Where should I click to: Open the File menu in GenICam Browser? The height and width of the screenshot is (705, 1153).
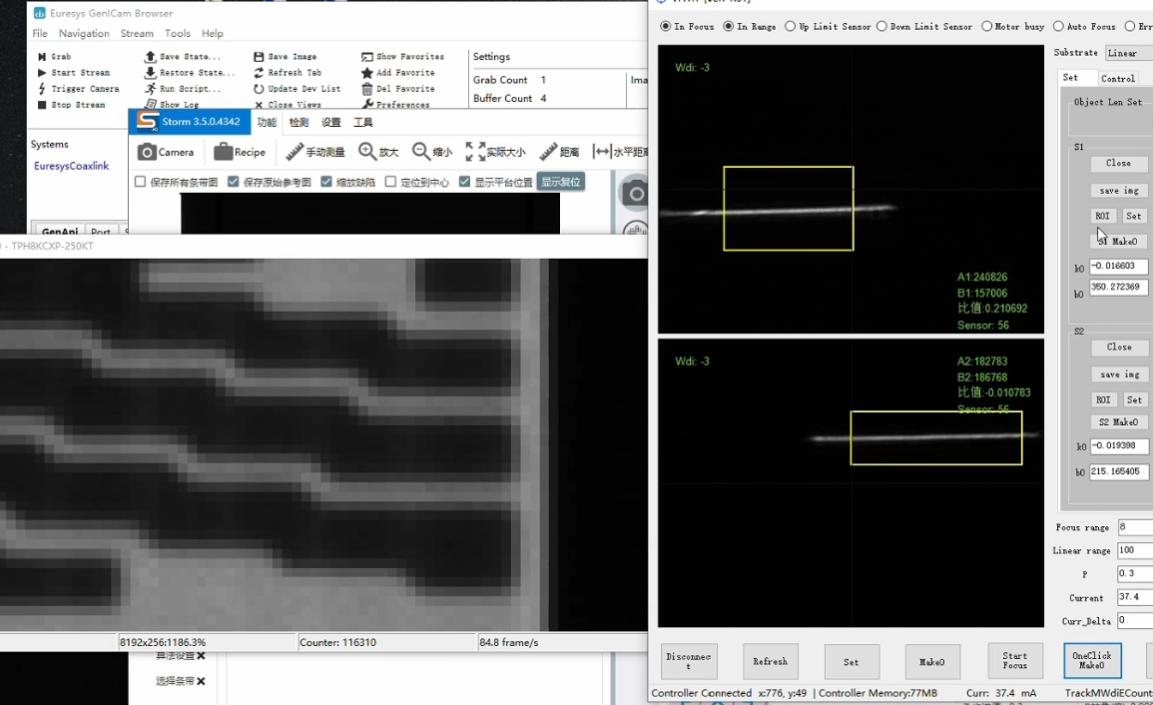click(x=40, y=33)
